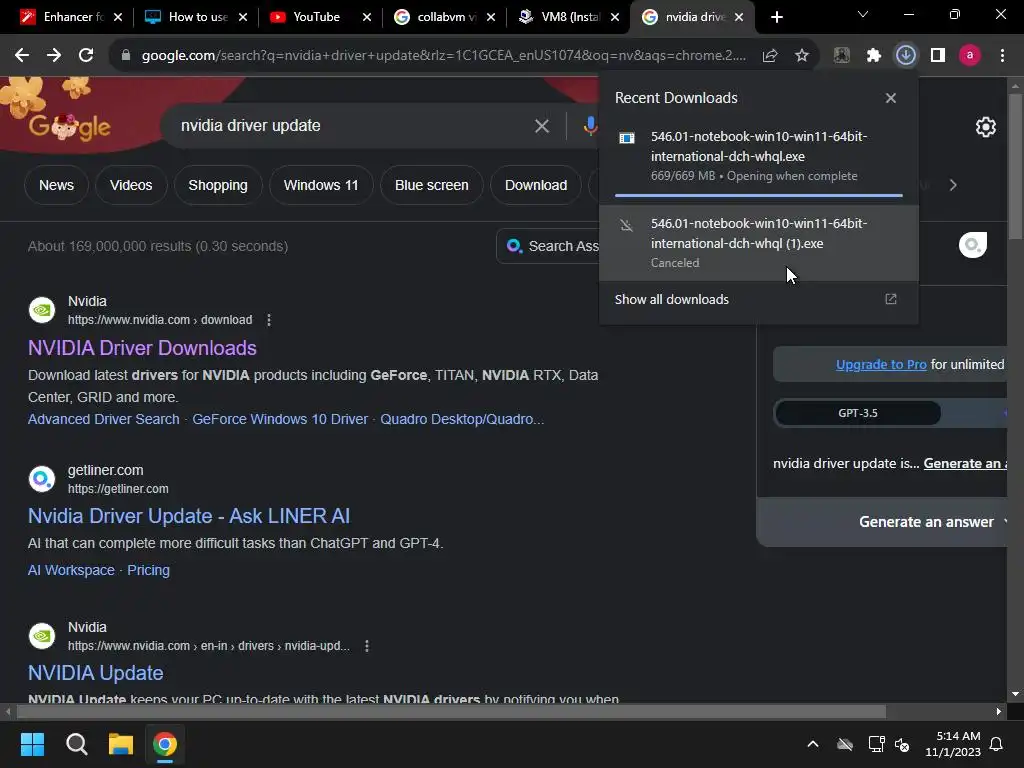Open Chrome three-dot menu

(x=1002, y=56)
